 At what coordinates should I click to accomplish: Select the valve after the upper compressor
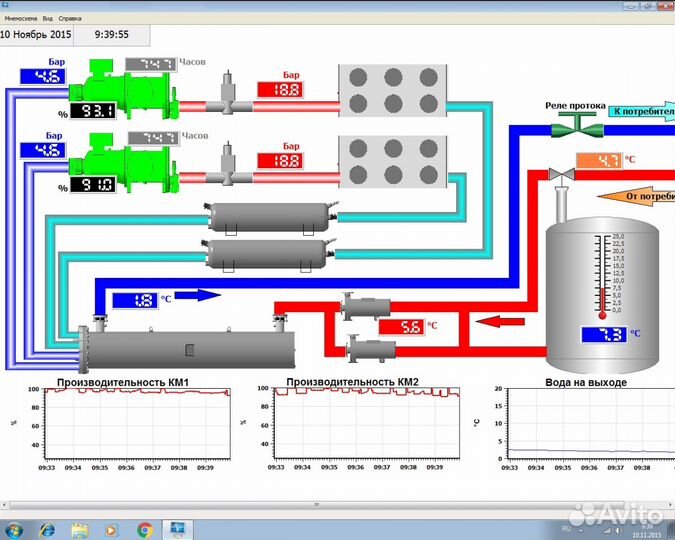coord(228,99)
